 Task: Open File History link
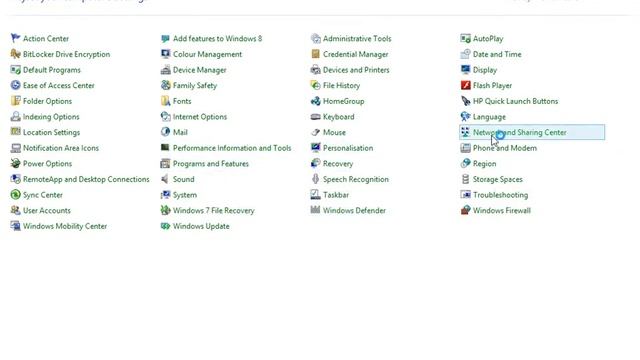pyautogui.click(x=342, y=86)
